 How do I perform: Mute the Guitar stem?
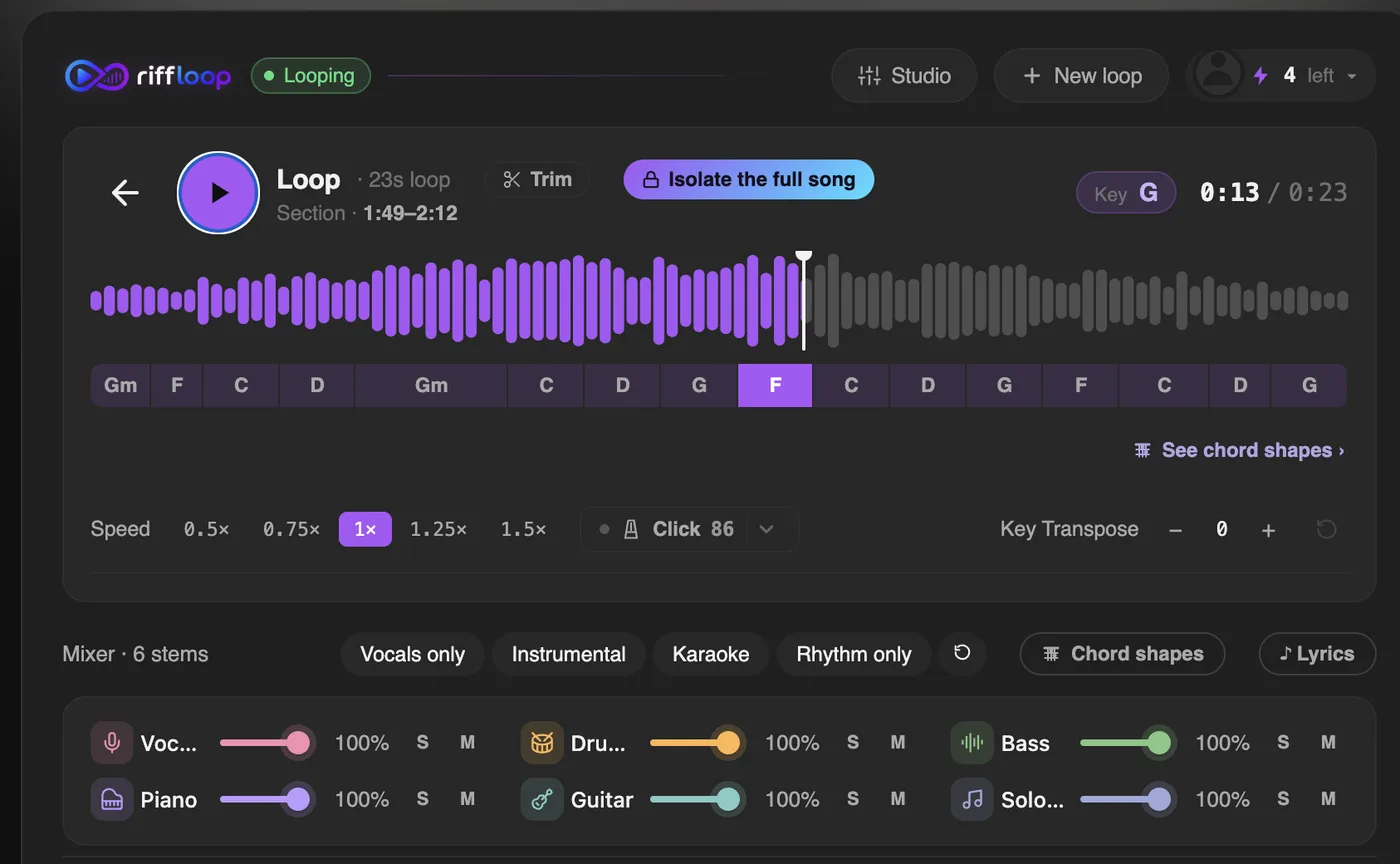point(897,798)
